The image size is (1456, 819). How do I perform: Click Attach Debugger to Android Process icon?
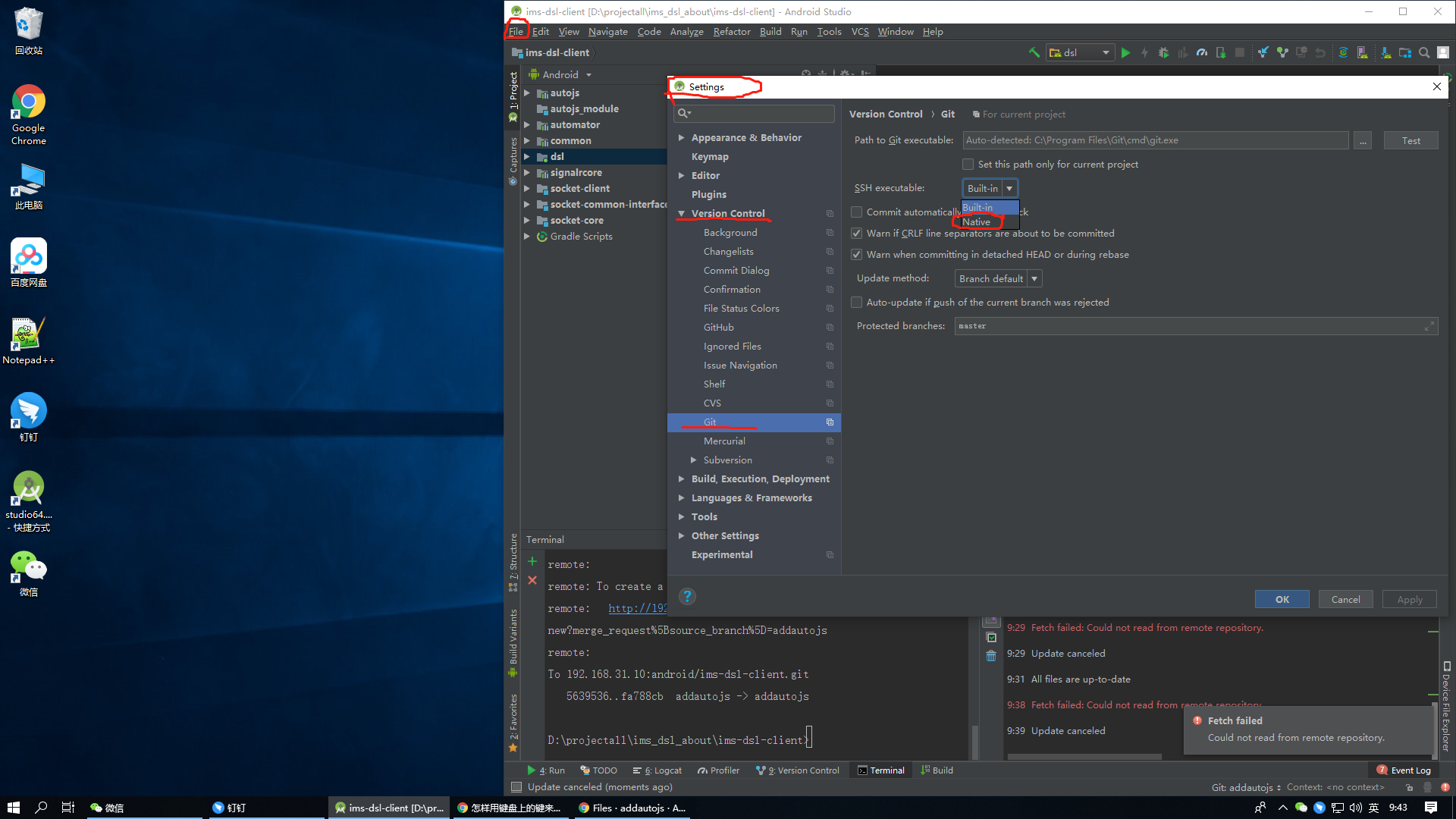[x=1221, y=53]
